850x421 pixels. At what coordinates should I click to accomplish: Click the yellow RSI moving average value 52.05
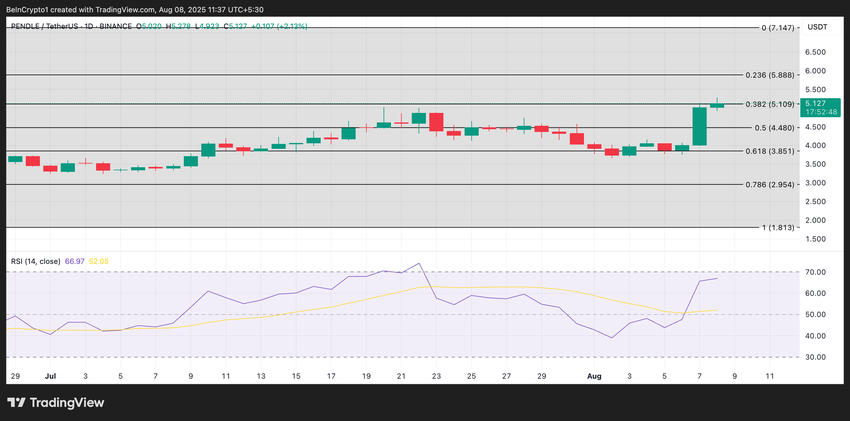coord(98,261)
